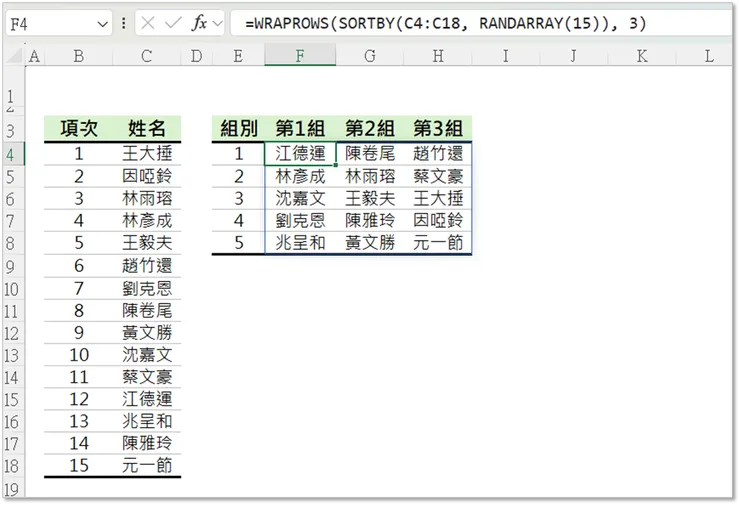Select cell 因啞鈴 under 第3組
This screenshot has height=505, width=740.
(x=438, y=220)
